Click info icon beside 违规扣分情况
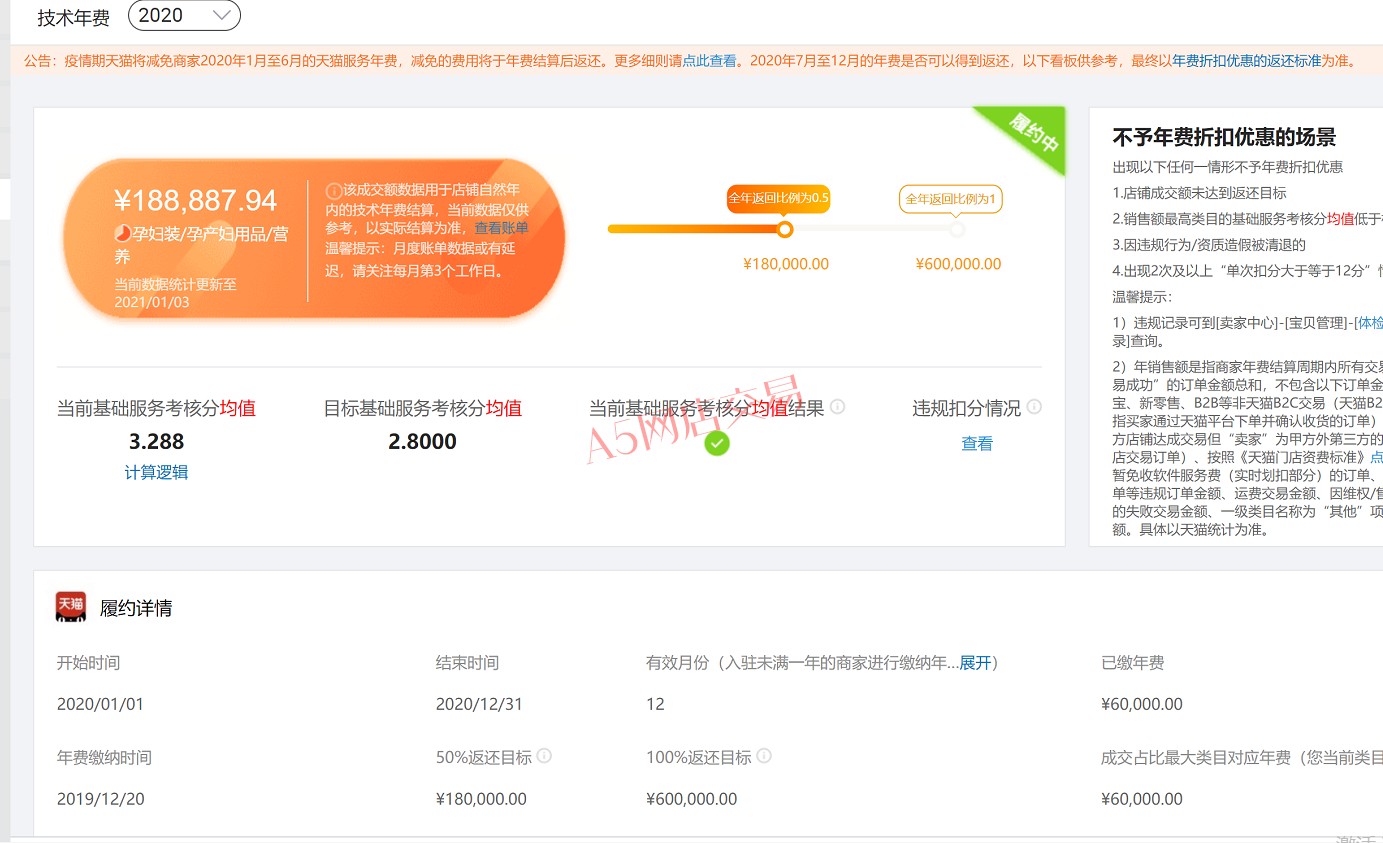The height and width of the screenshot is (843, 1383). (1034, 407)
